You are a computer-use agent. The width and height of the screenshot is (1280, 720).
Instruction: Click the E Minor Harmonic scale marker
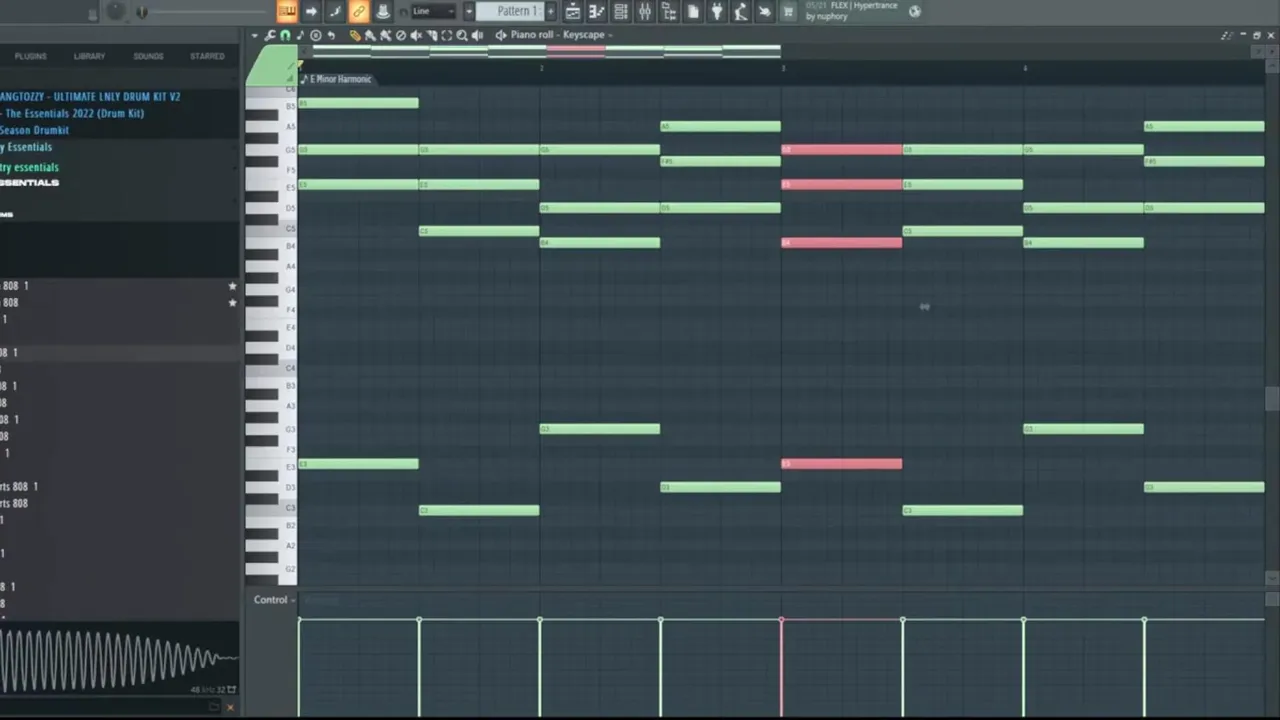(x=336, y=79)
